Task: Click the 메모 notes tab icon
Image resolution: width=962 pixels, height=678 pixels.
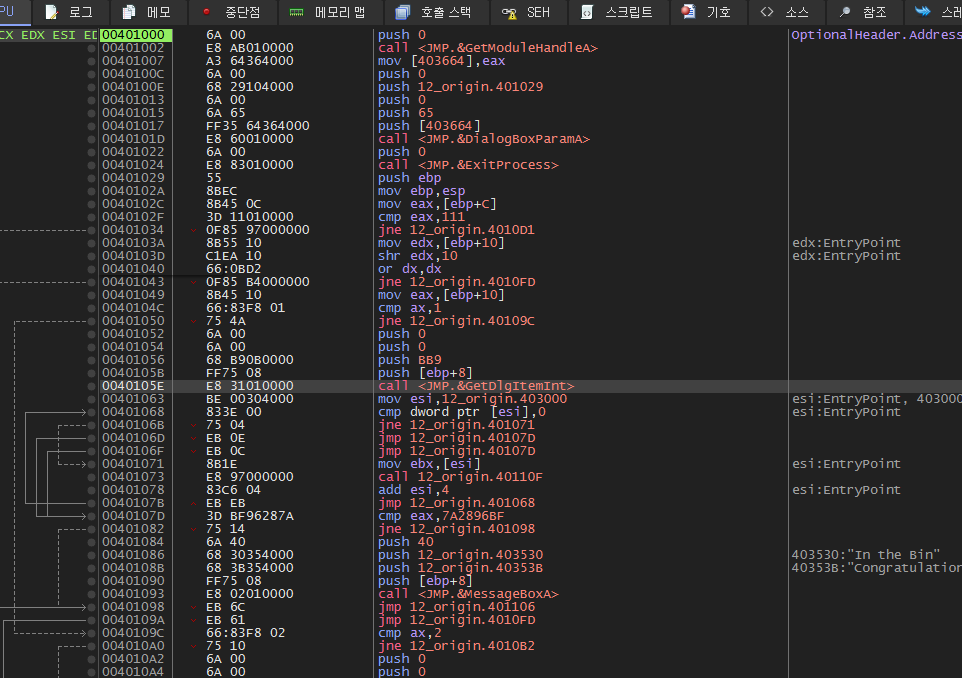Action: click(129, 12)
